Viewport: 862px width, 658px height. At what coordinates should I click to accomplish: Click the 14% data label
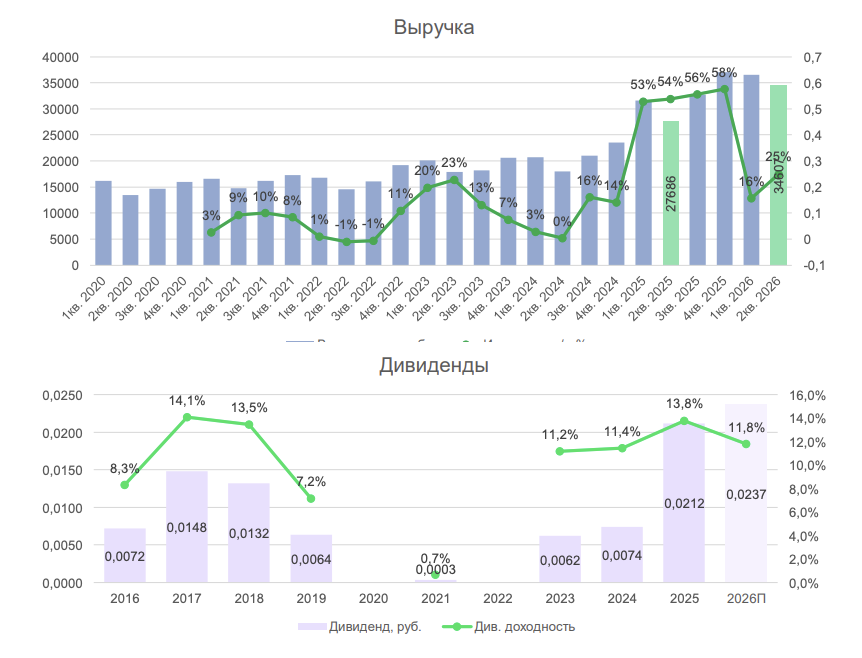click(x=616, y=186)
